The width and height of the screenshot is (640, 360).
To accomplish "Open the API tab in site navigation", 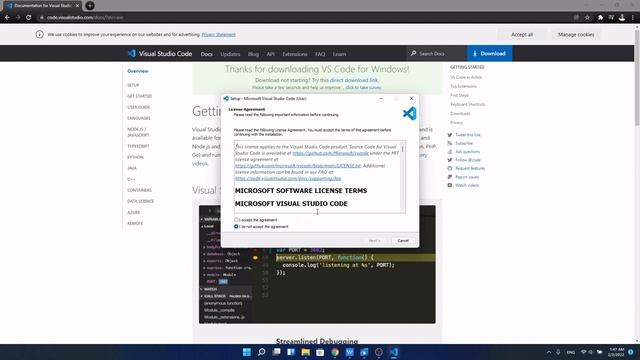I will coord(271,54).
